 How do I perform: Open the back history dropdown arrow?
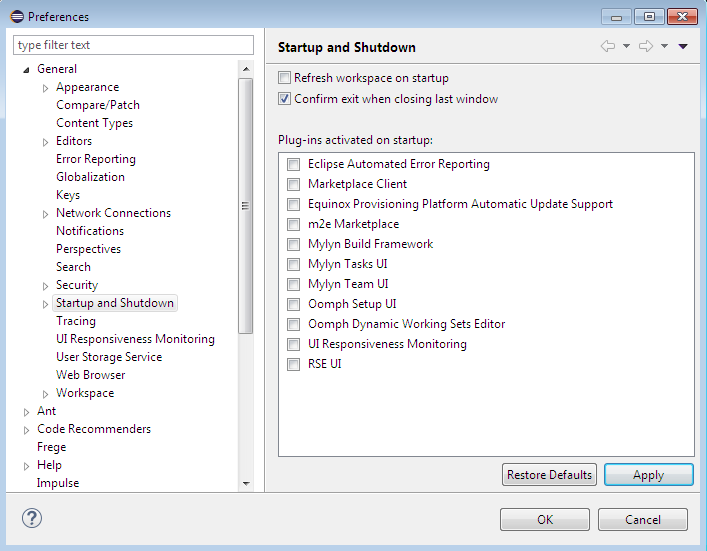[626, 46]
